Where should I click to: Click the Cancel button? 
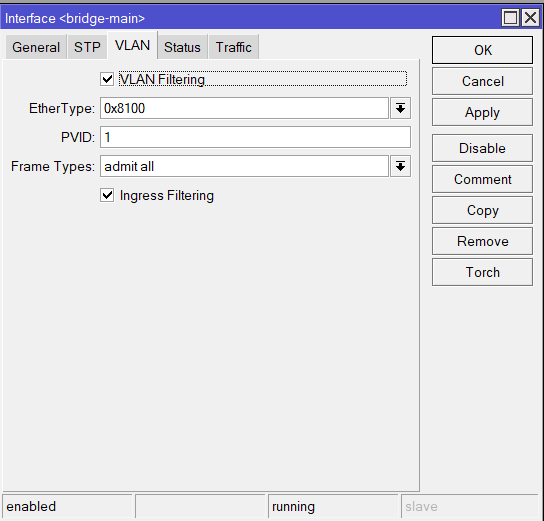click(482, 81)
